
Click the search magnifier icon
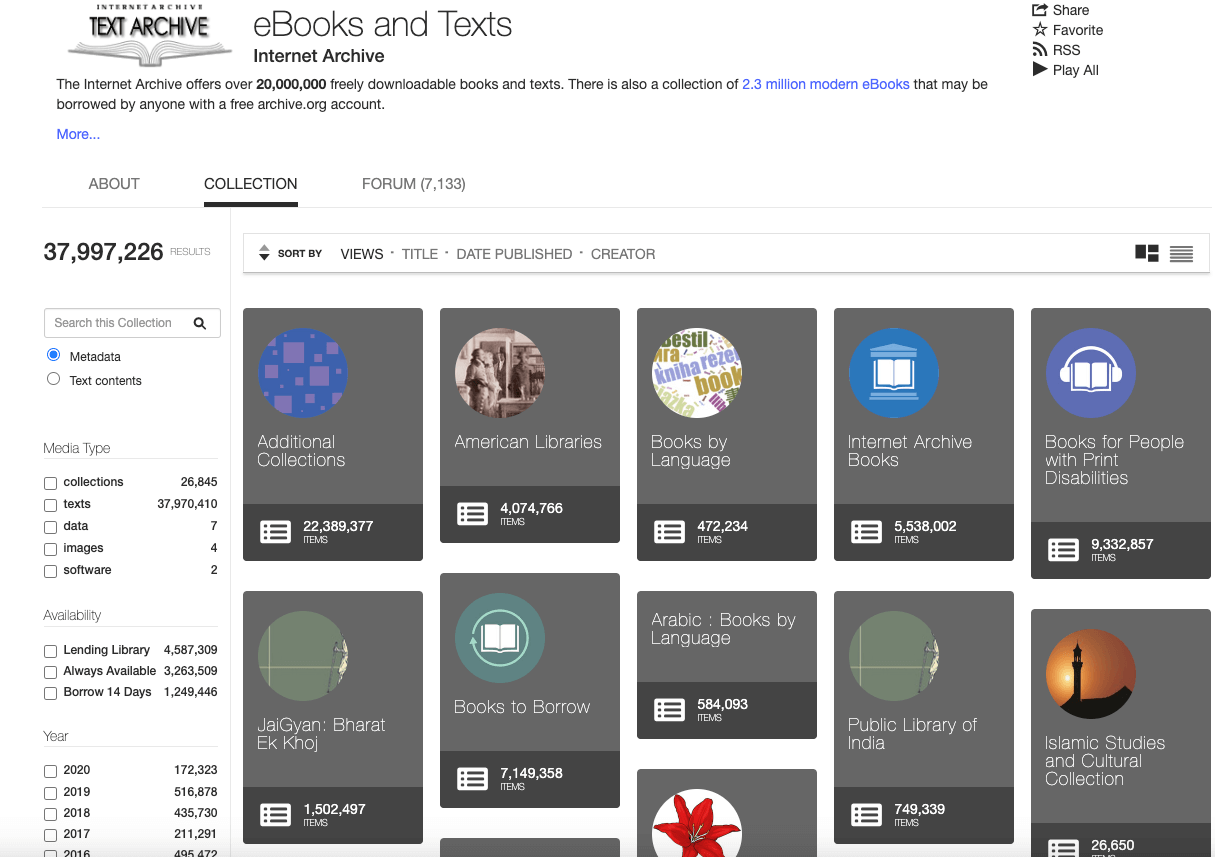[x=200, y=323]
